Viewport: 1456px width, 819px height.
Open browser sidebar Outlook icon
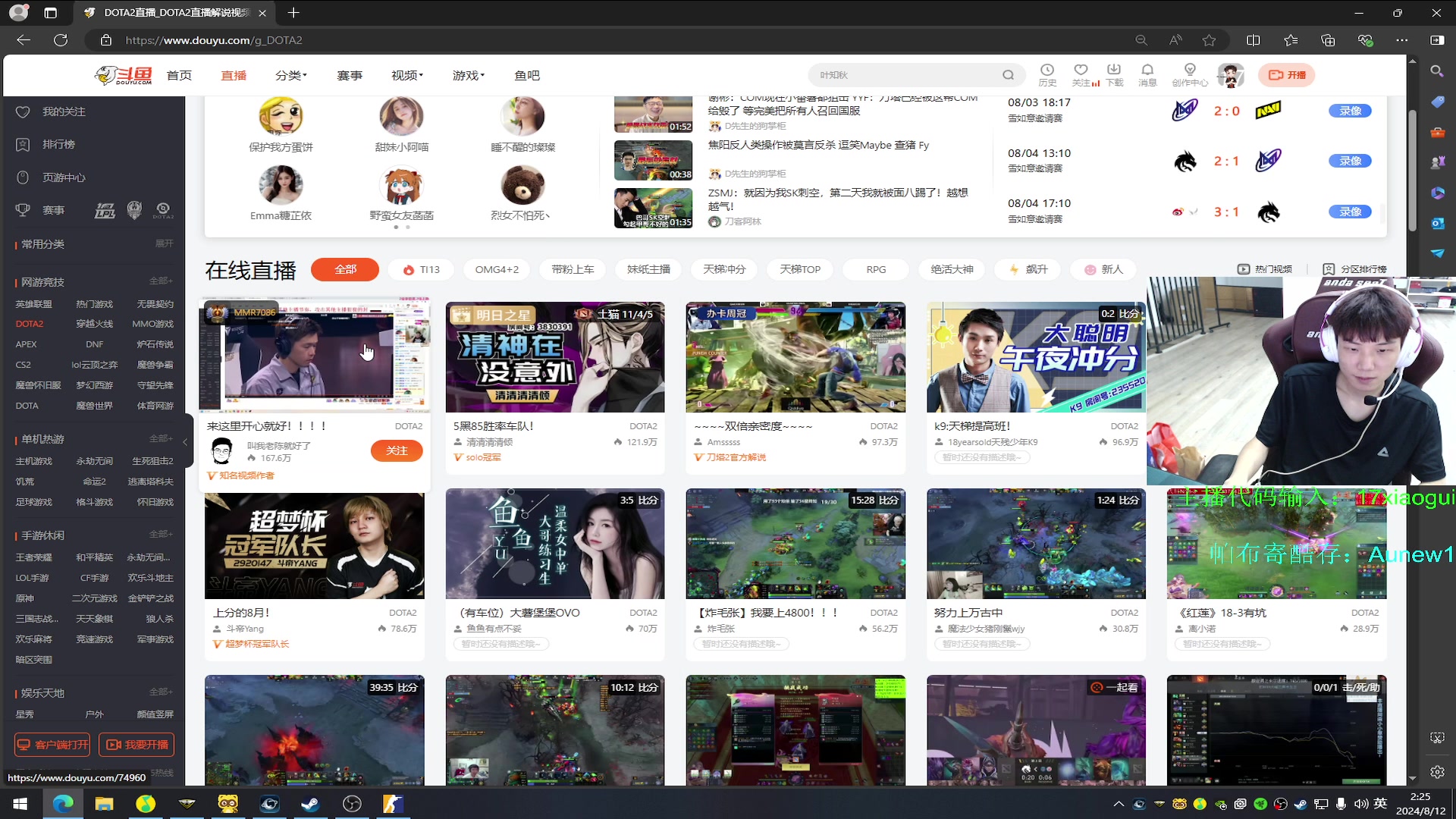[1437, 223]
